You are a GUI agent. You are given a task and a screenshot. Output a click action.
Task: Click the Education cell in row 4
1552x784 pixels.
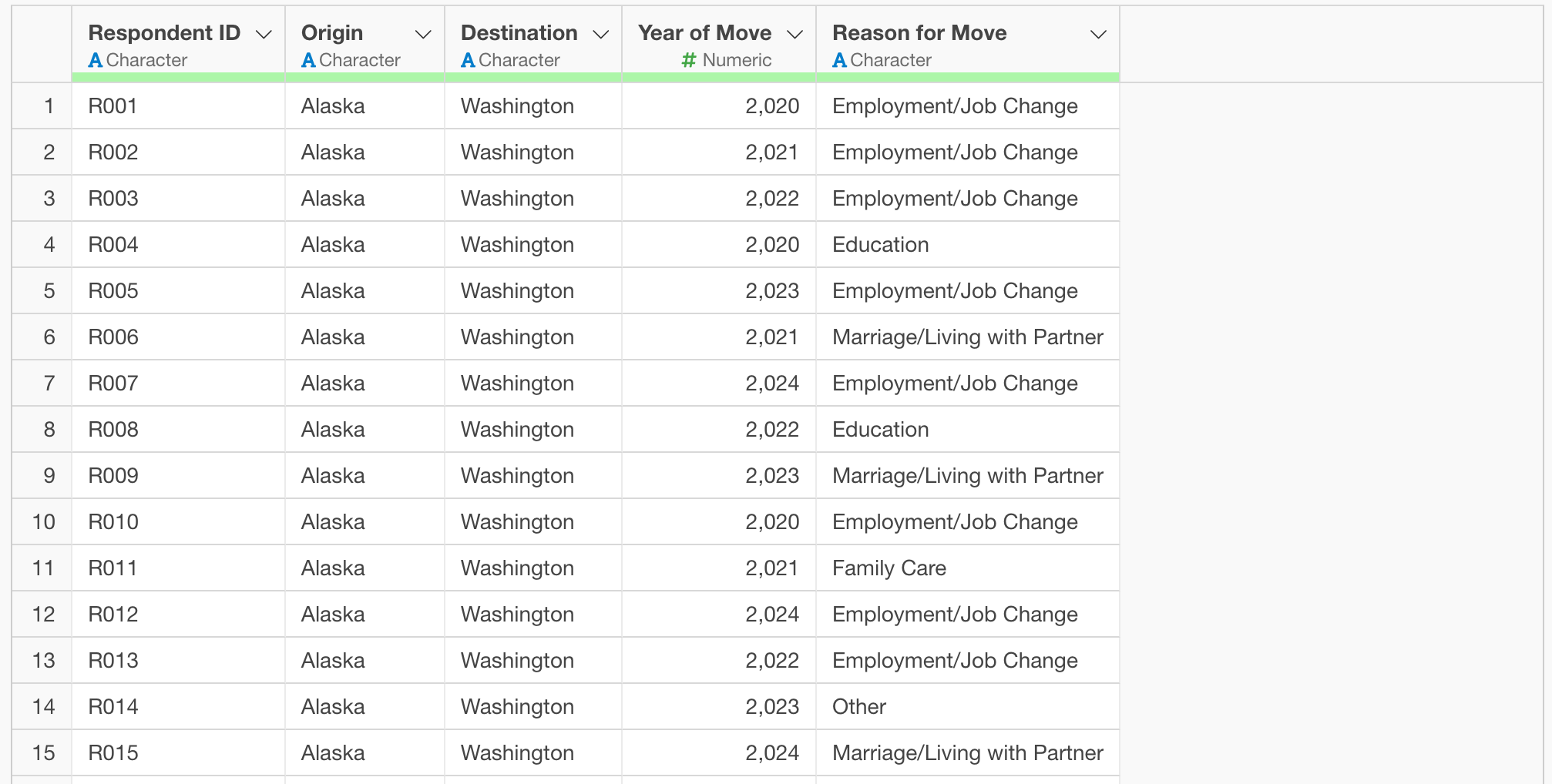pos(880,245)
